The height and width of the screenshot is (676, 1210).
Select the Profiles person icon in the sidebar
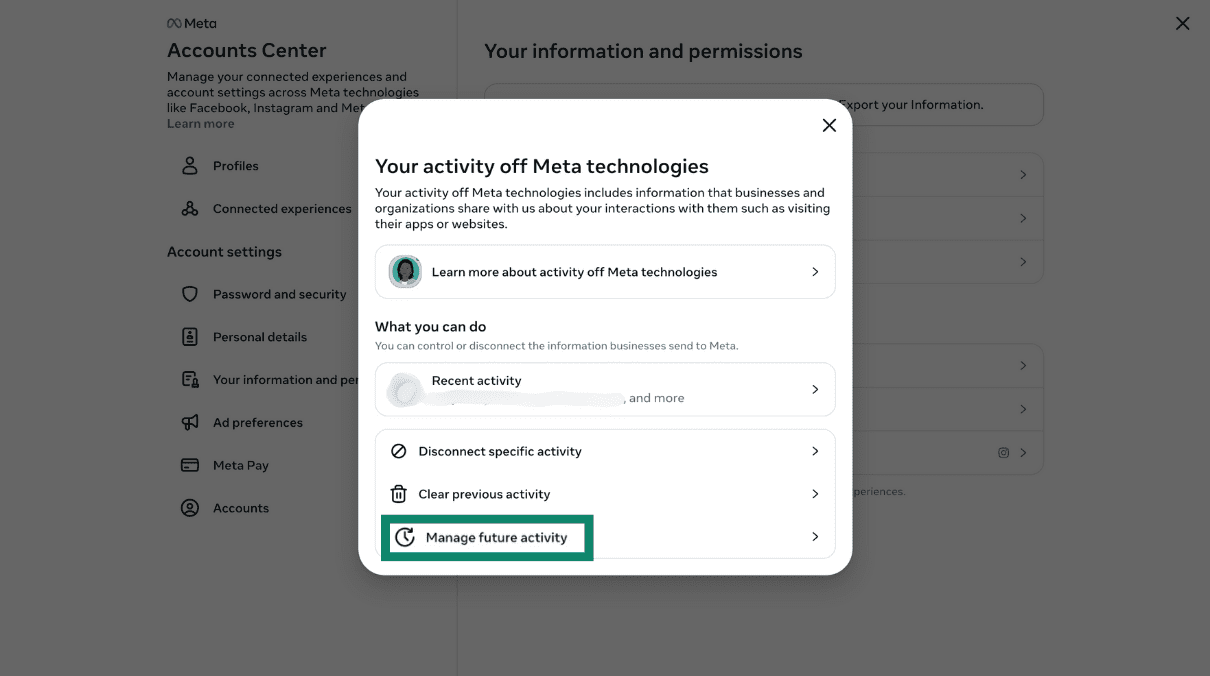pyautogui.click(x=189, y=166)
